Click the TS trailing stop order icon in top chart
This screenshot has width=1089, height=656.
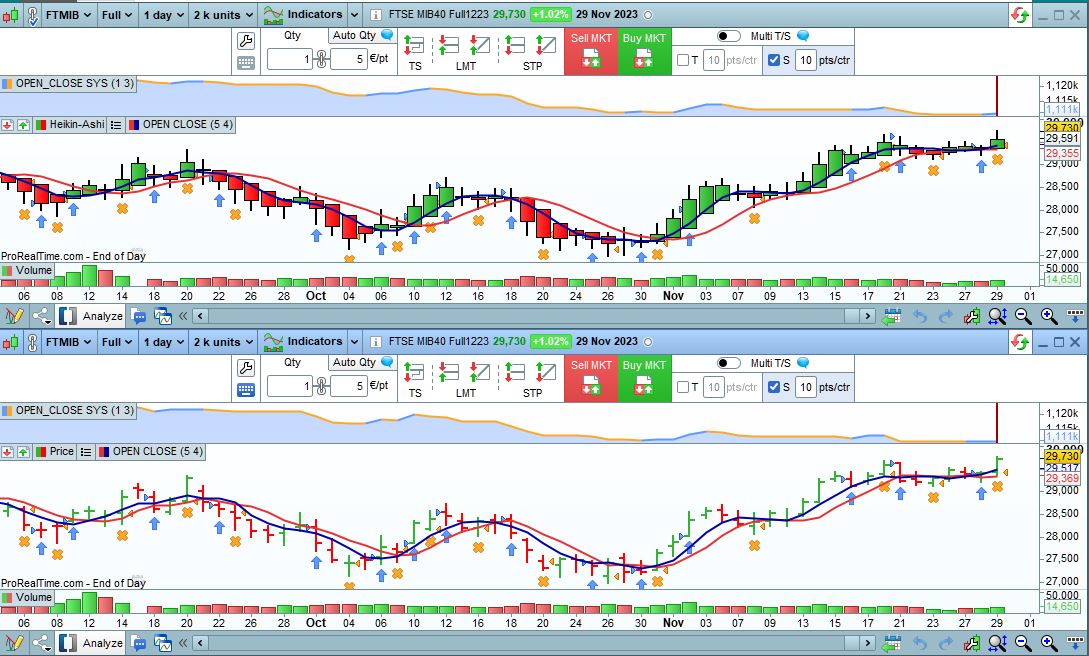pyautogui.click(x=415, y=46)
